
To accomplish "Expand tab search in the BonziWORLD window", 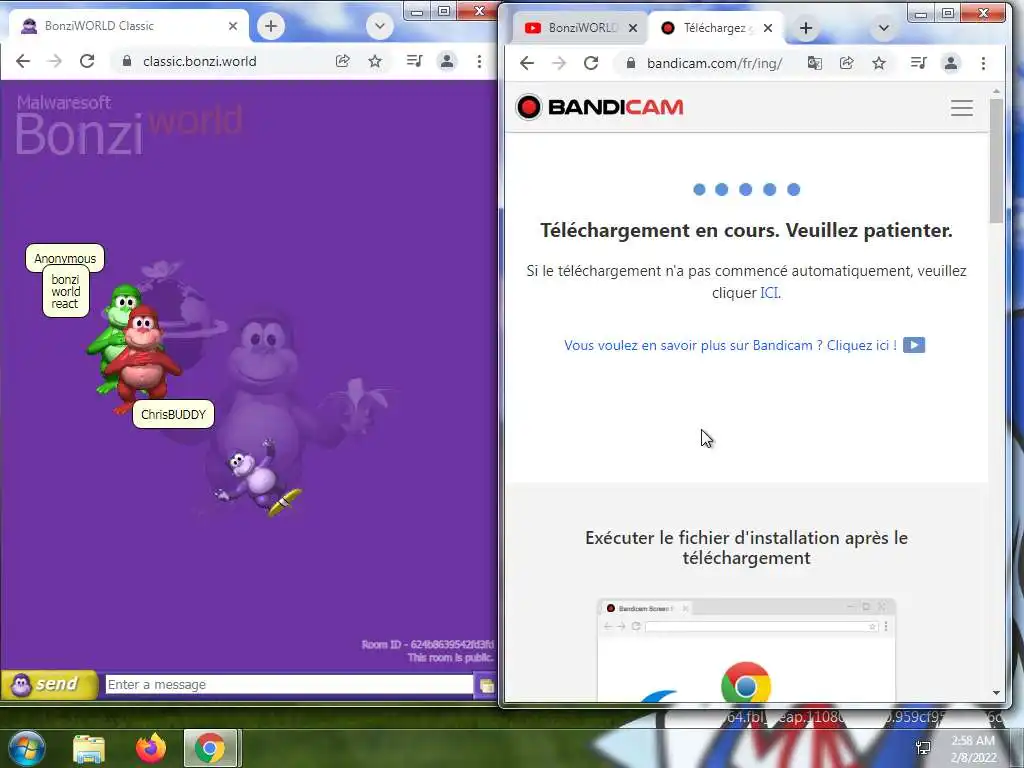I will click(379, 27).
